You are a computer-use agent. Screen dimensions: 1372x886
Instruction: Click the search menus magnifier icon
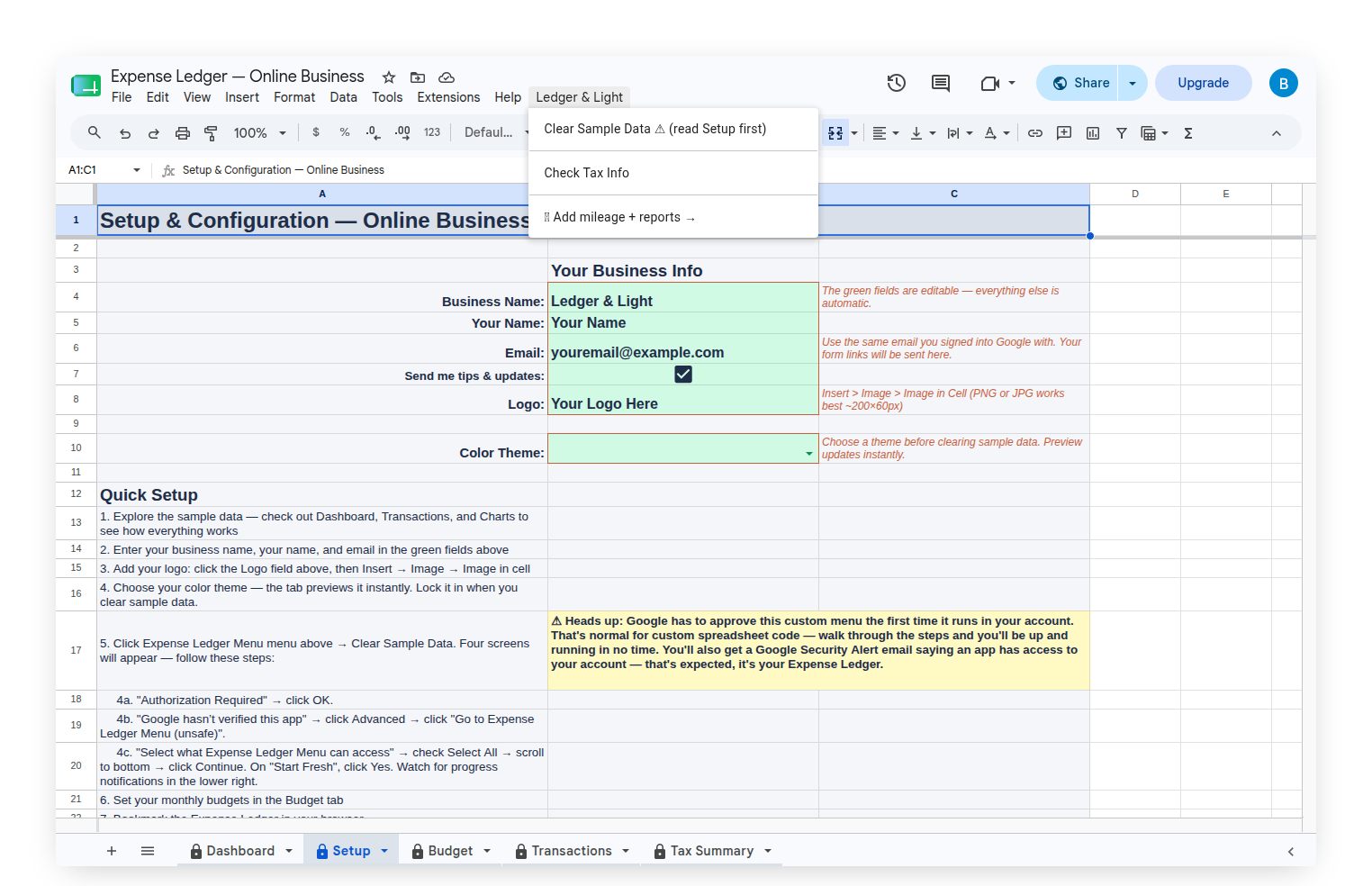click(x=94, y=133)
